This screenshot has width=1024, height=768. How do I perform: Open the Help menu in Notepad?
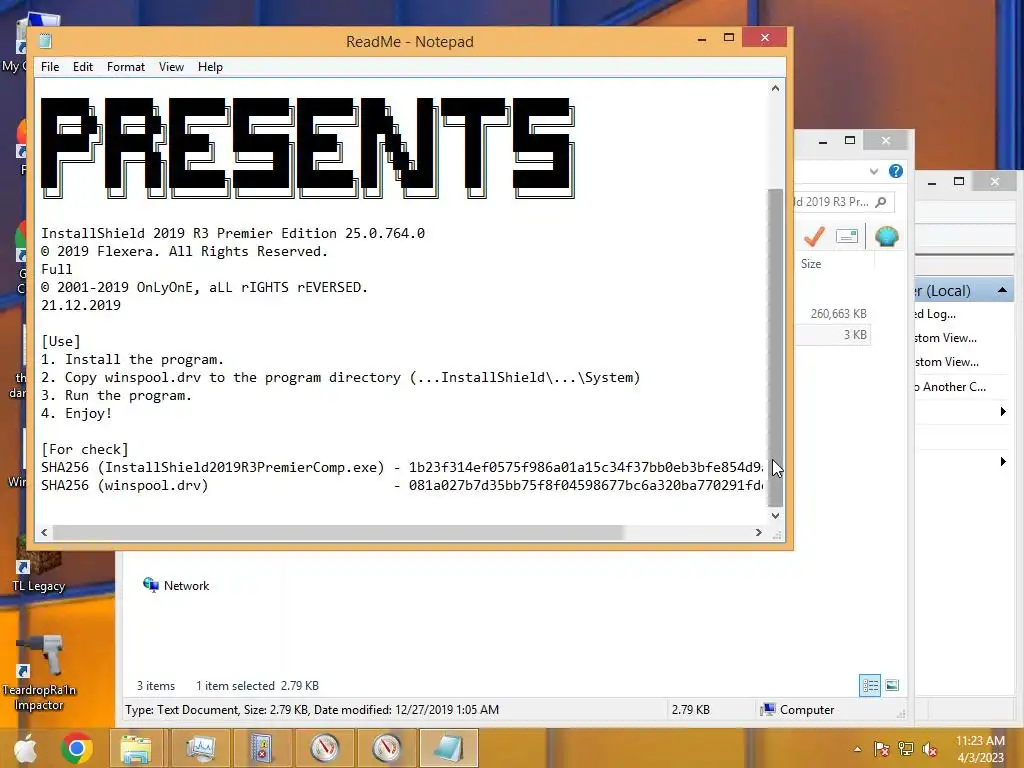point(210,67)
